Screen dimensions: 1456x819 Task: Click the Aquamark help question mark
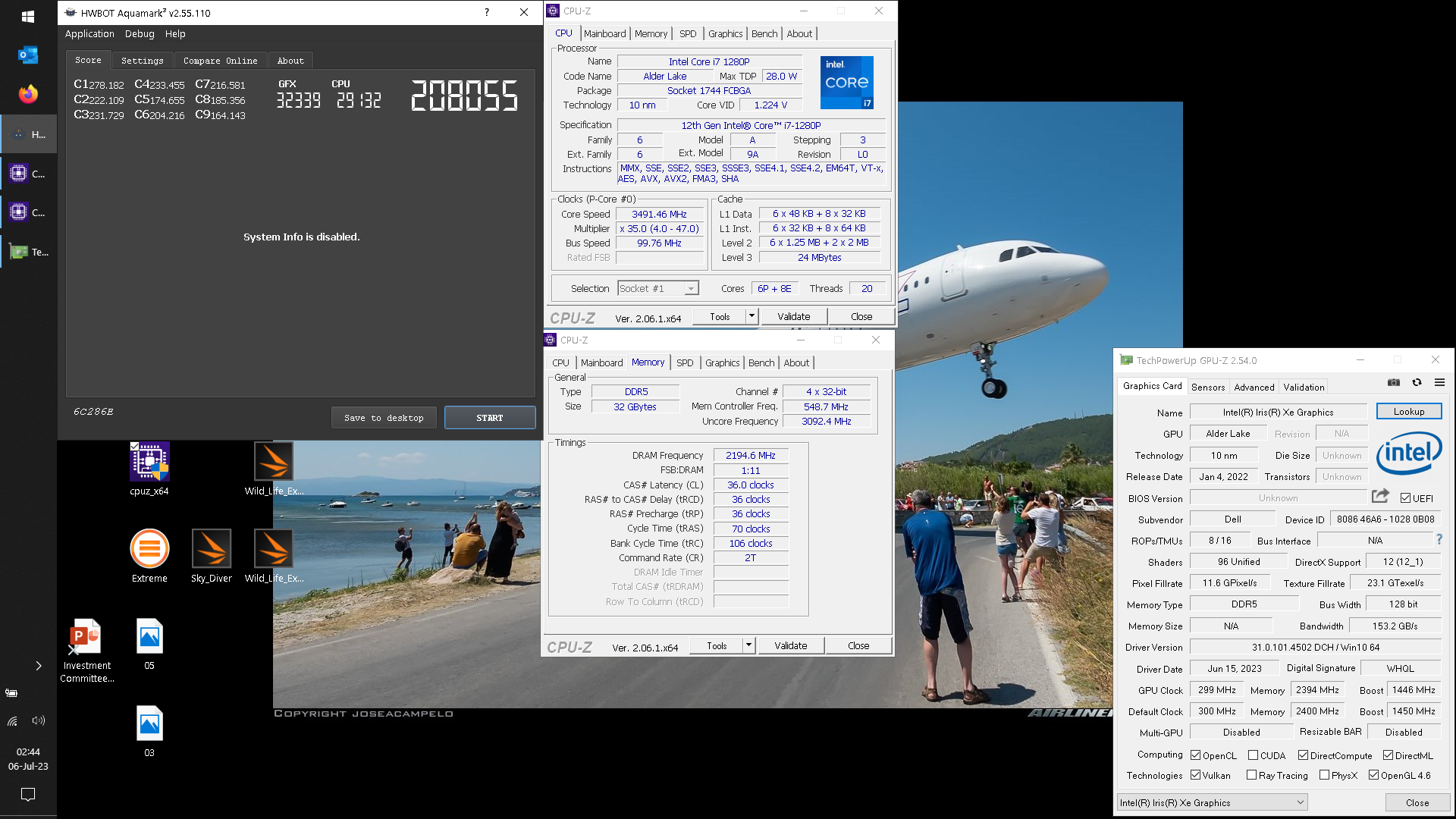tap(487, 12)
